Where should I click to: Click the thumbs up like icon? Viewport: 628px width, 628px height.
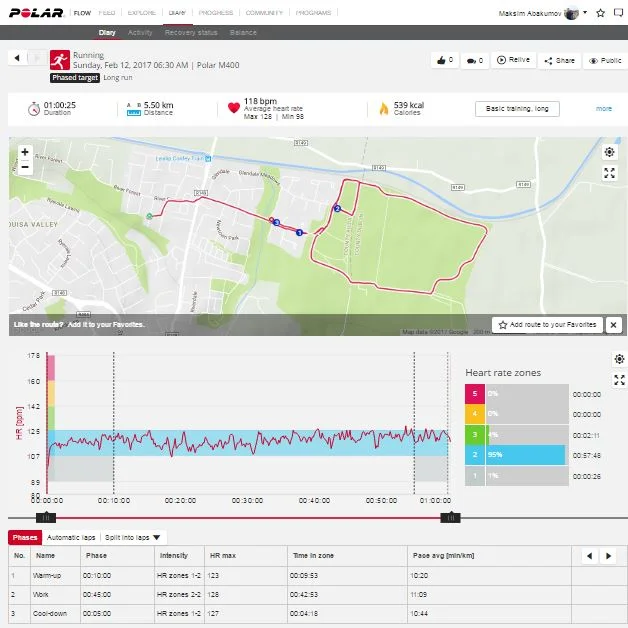click(x=443, y=60)
